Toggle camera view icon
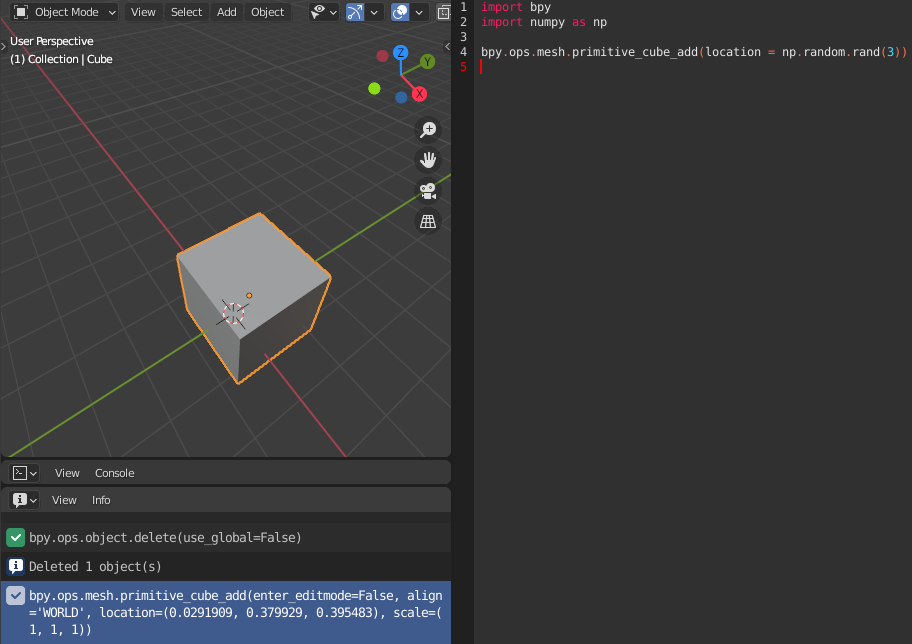Viewport: 912px width, 644px height. click(428, 191)
